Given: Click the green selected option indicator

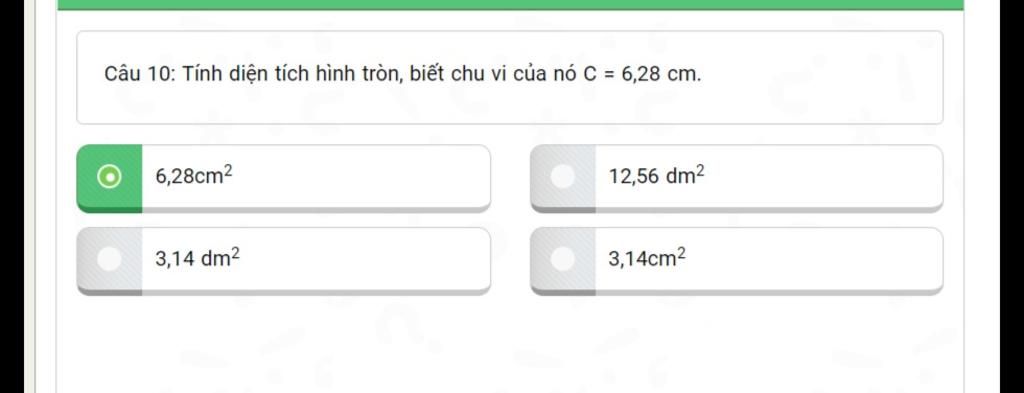Looking at the screenshot, I should tap(109, 178).
